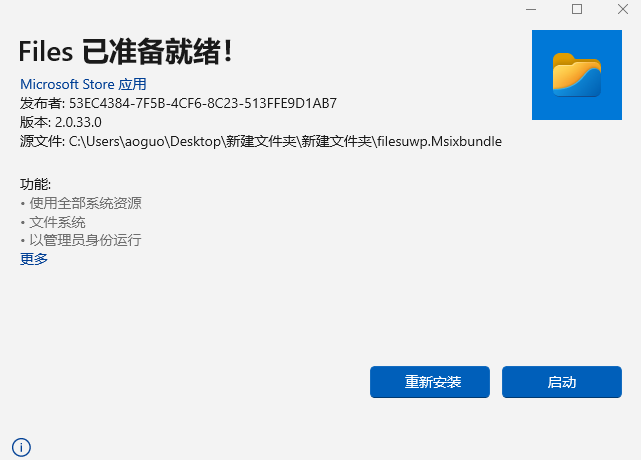Viewport: 641px width, 460px height.
Task: Launch the app with 启动 button
Action: point(562,382)
